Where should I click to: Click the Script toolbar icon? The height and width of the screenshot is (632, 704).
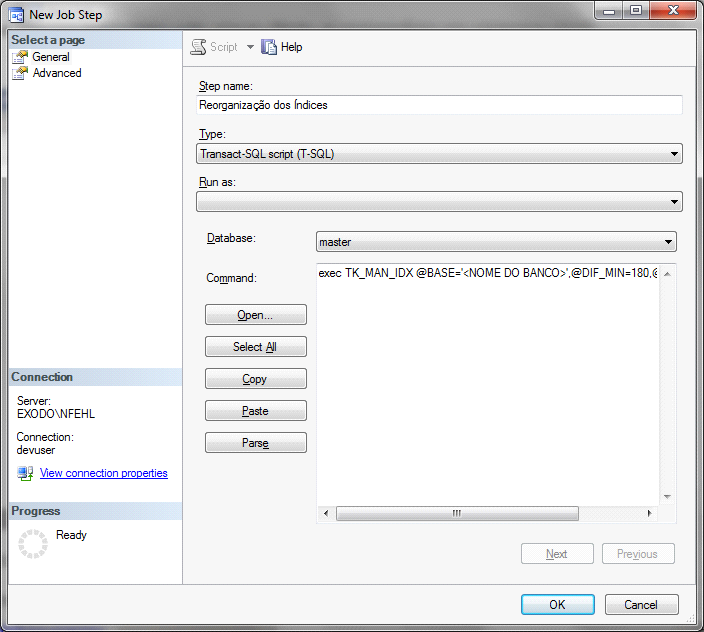pyautogui.click(x=198, y=47)
